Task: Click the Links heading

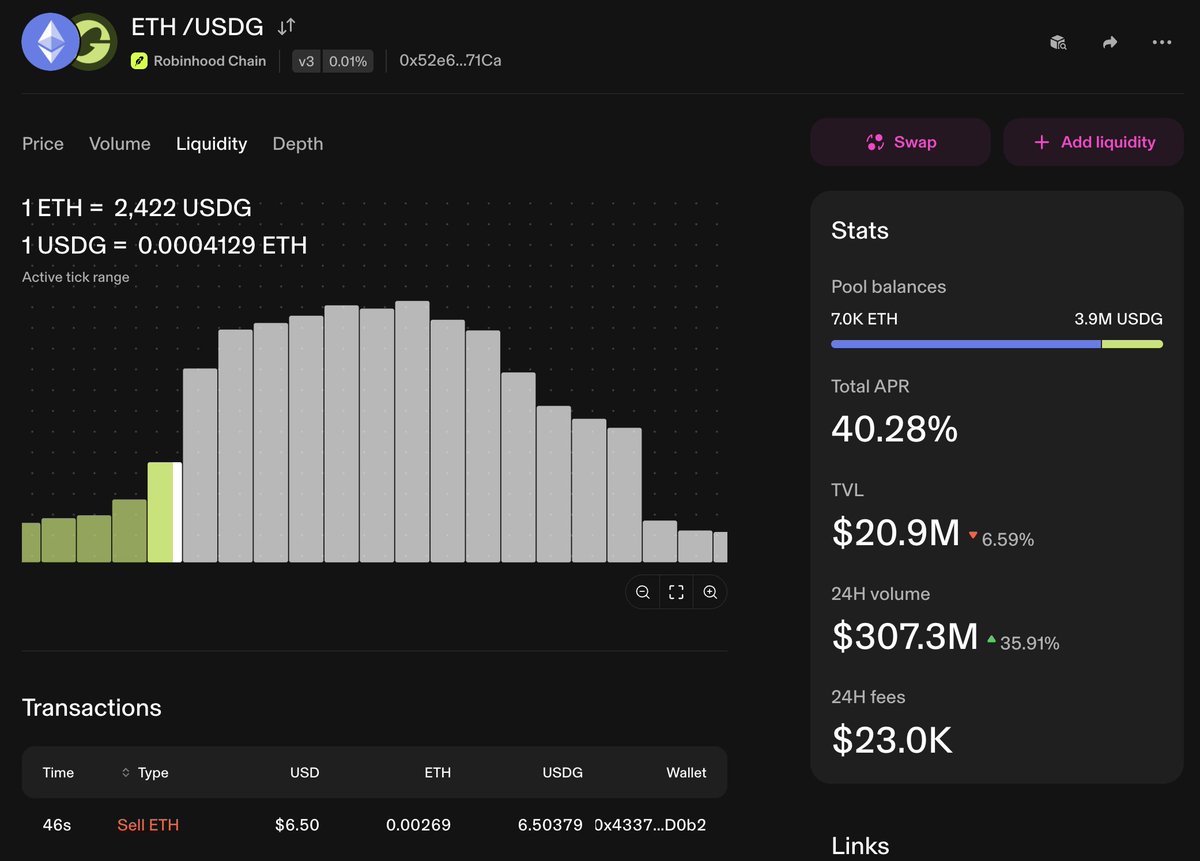Action: pos(860,846)
